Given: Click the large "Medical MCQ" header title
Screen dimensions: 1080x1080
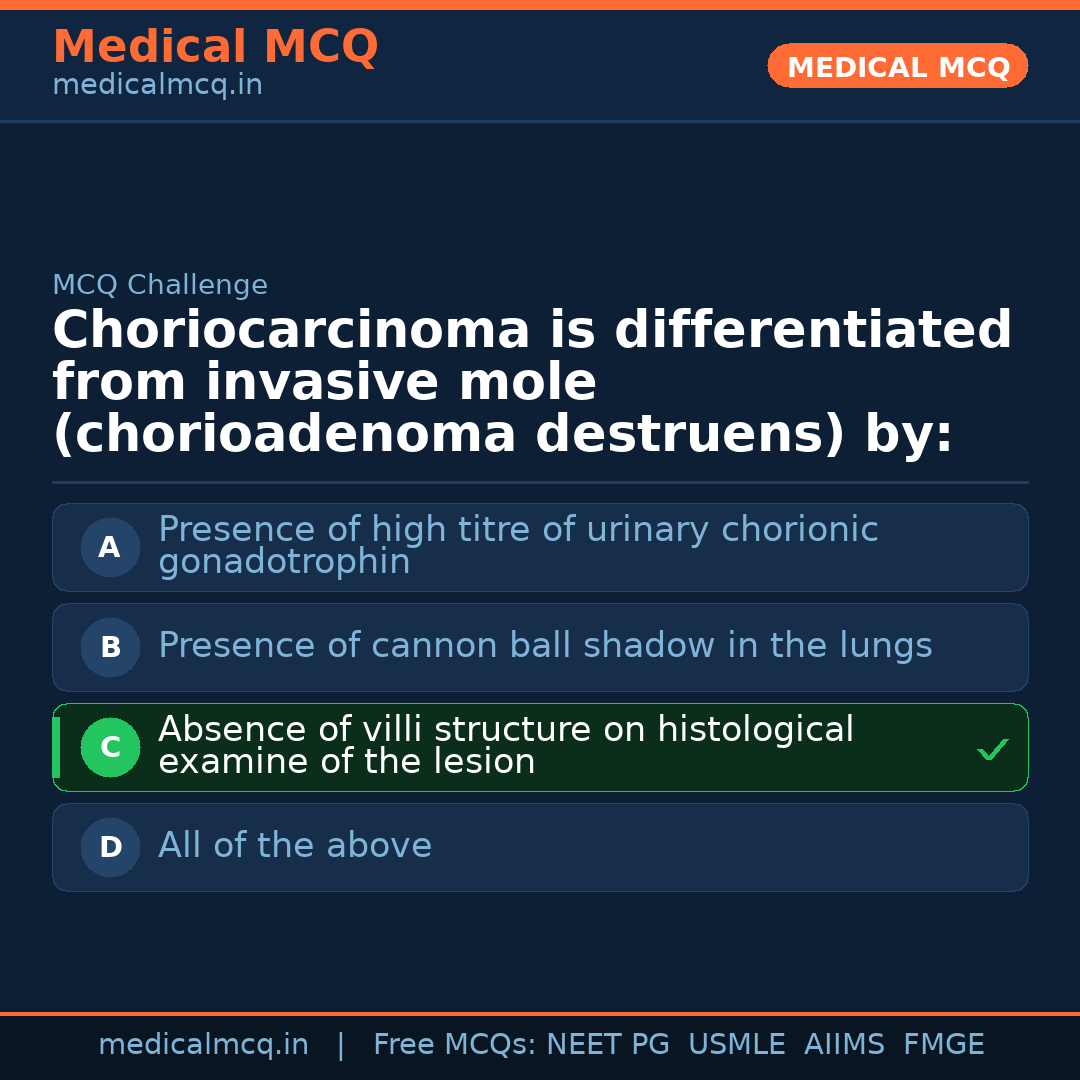Looking at the screenshot, I should (x=215, y=47).
